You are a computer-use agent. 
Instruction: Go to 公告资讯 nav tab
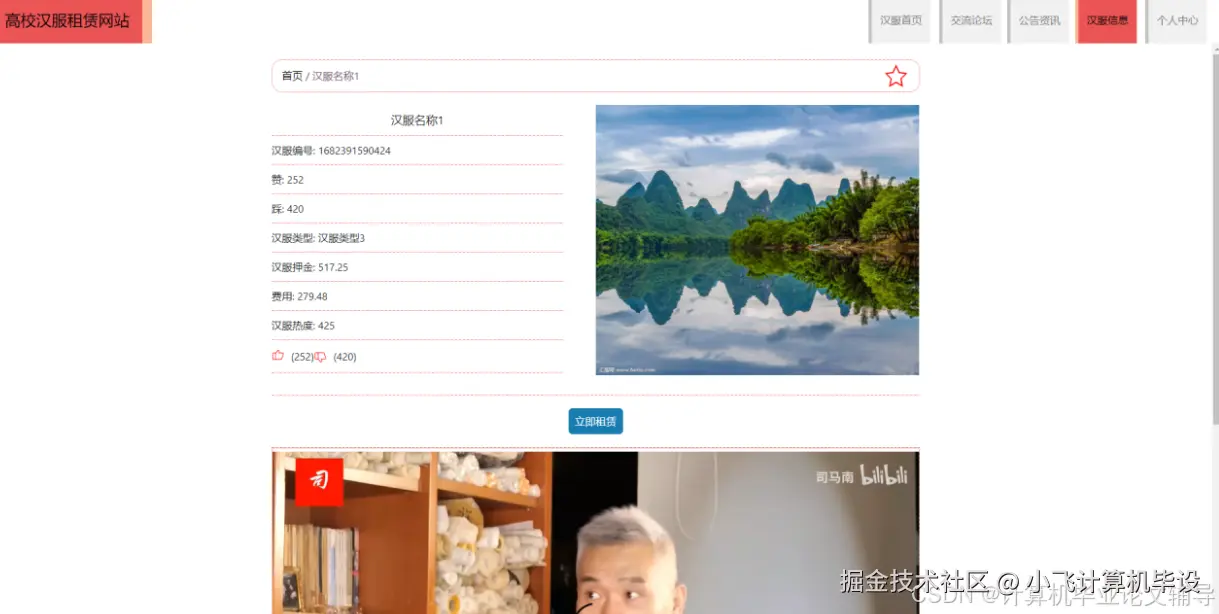1039,21
